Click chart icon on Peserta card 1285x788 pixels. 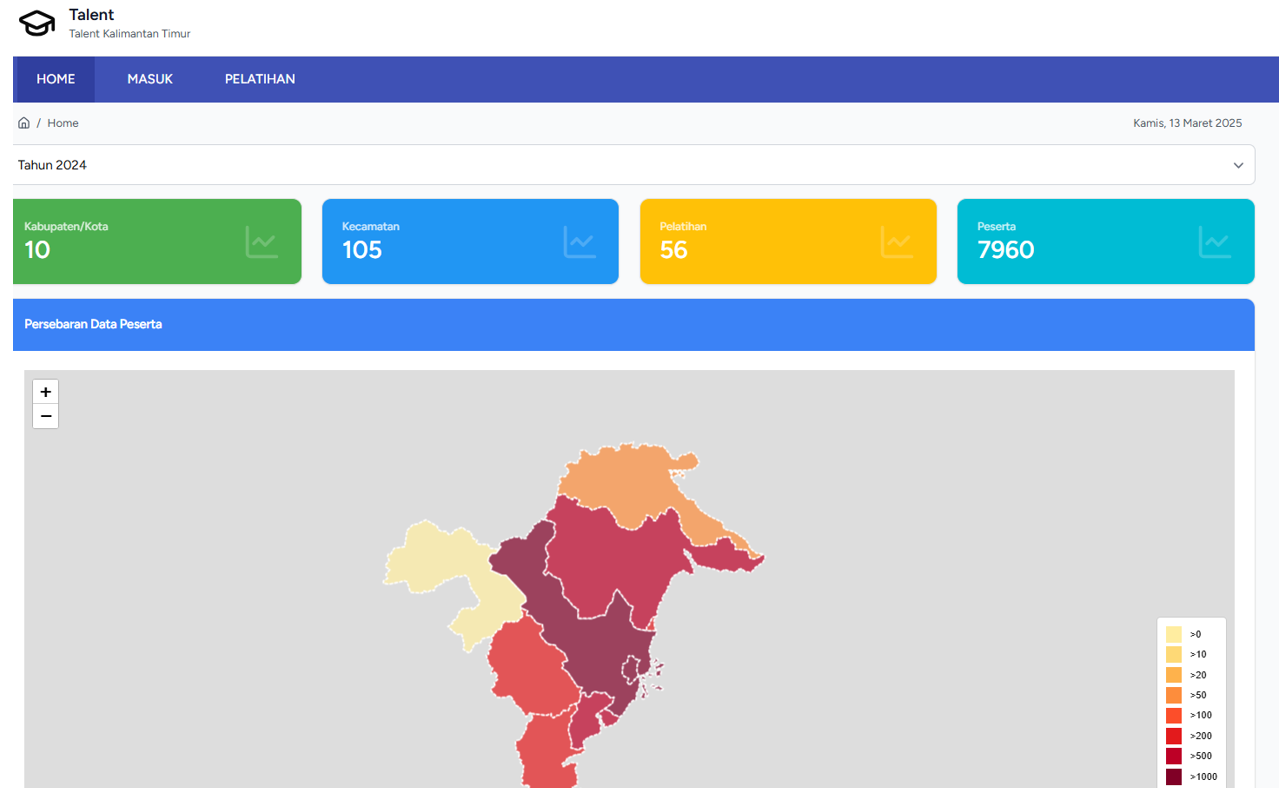coord(1215,242)
